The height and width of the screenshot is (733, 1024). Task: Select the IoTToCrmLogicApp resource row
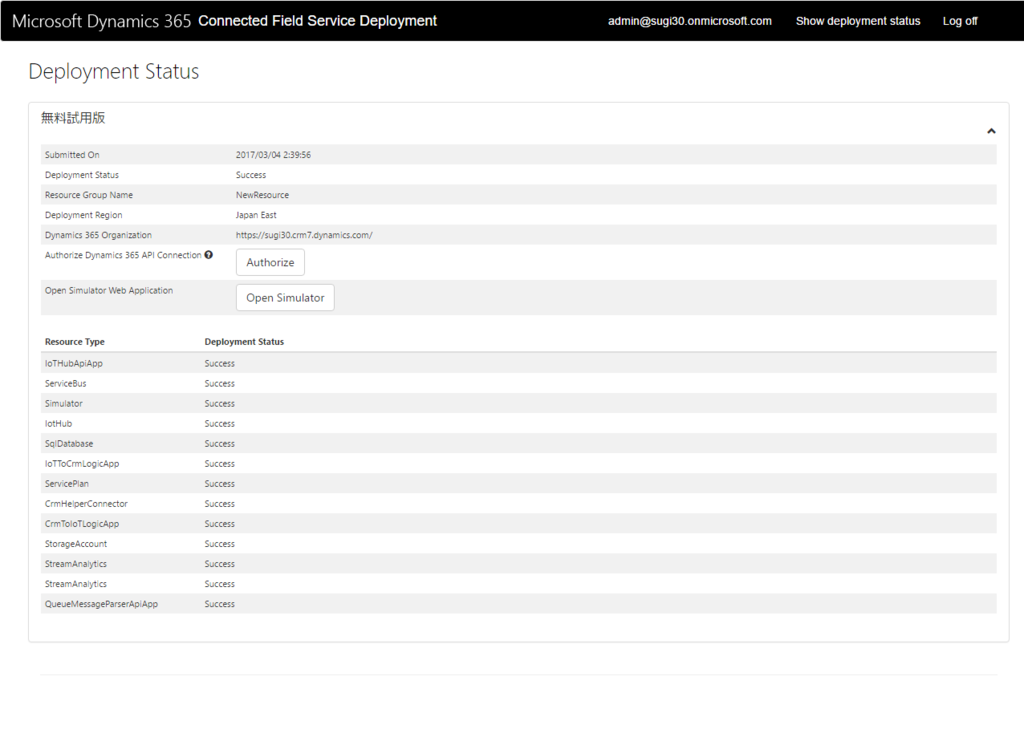519,464
